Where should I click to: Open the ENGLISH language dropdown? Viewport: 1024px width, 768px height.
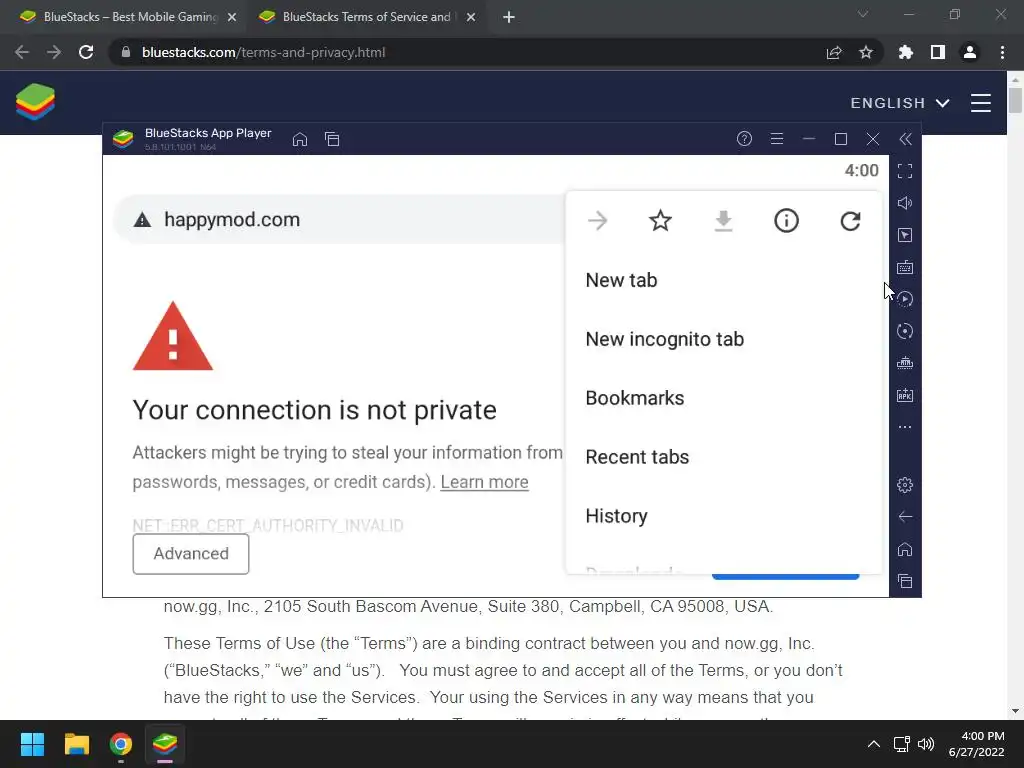pyautogui.click(x=900, y=103)
